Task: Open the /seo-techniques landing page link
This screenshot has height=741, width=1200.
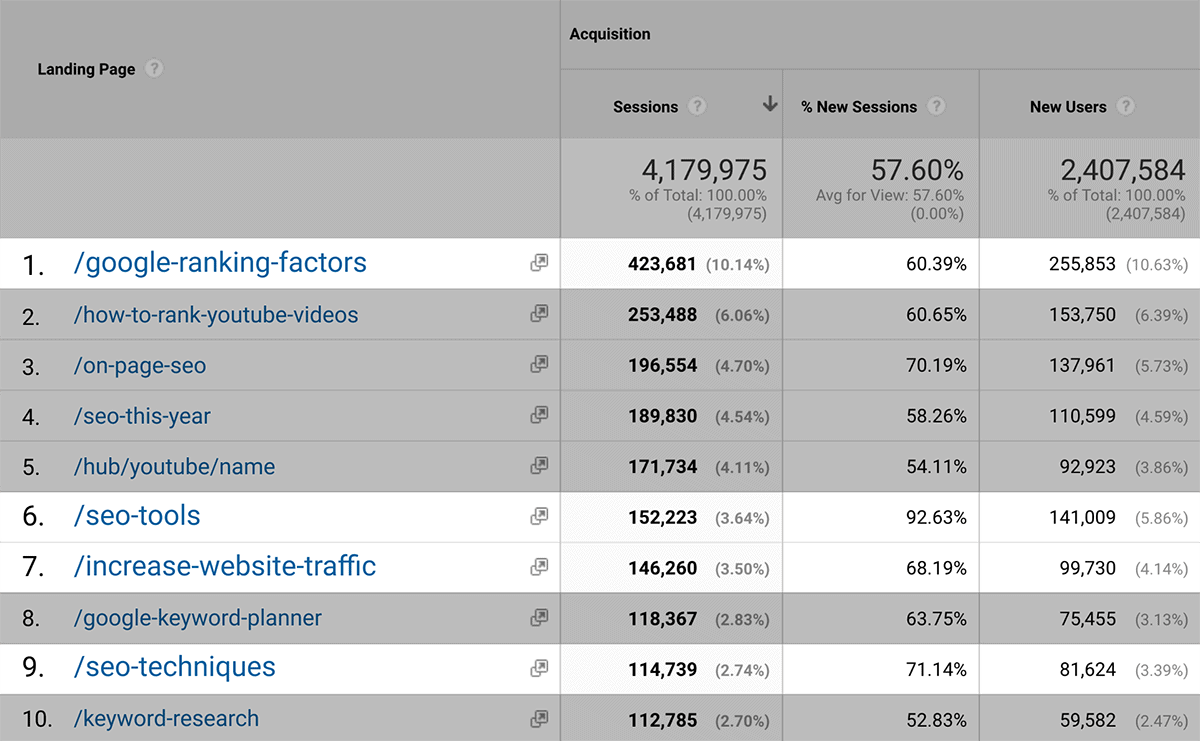Action: [174, 667]
